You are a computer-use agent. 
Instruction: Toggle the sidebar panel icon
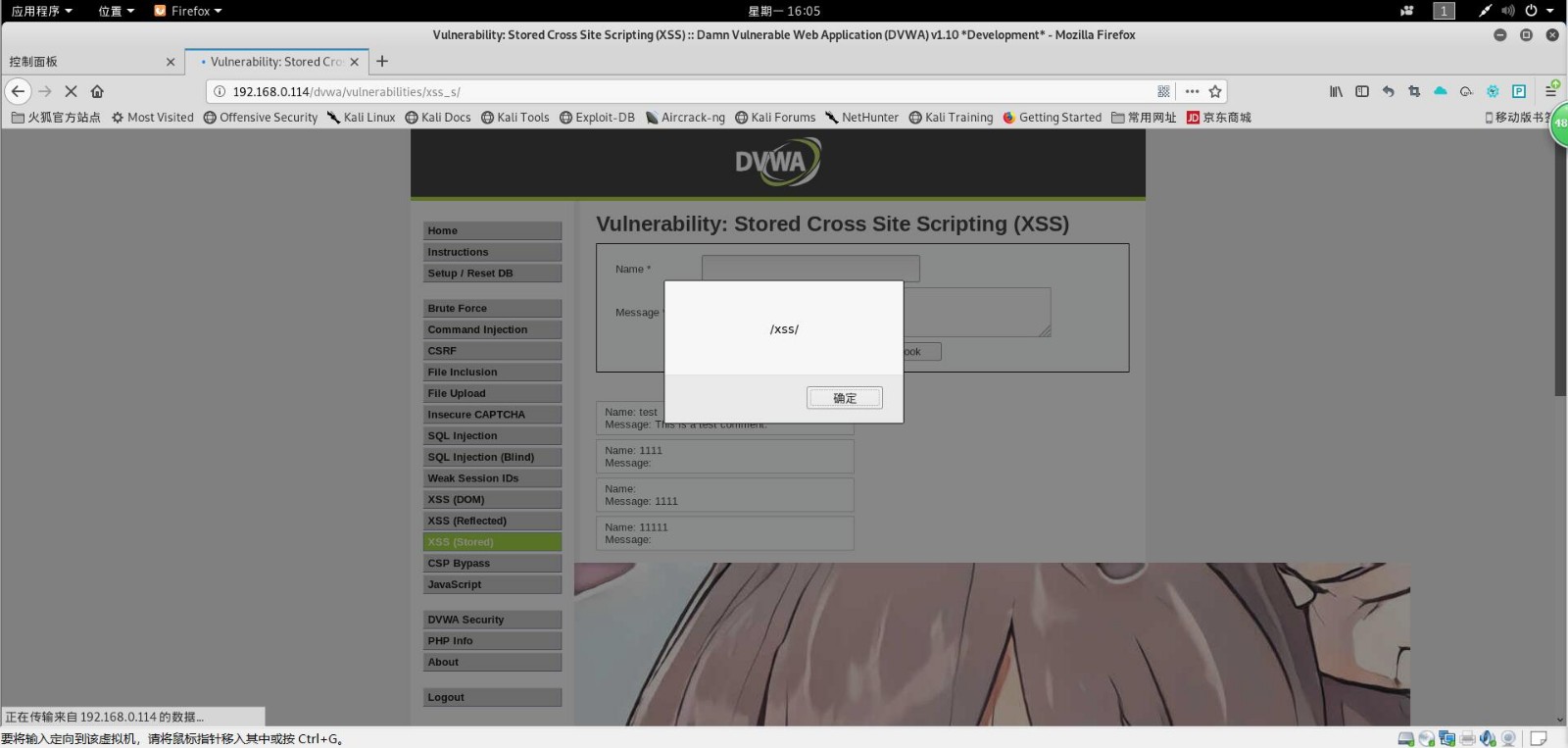click(1362, 91)
